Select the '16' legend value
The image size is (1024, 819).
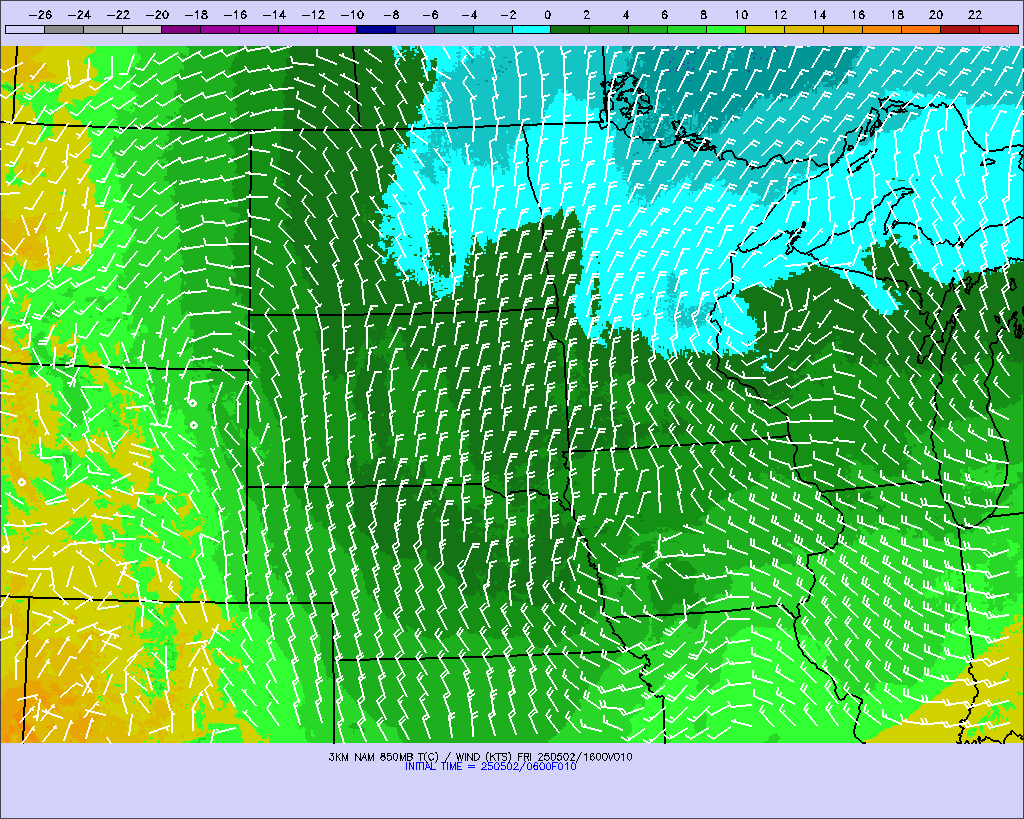click(x=858, y=15)
